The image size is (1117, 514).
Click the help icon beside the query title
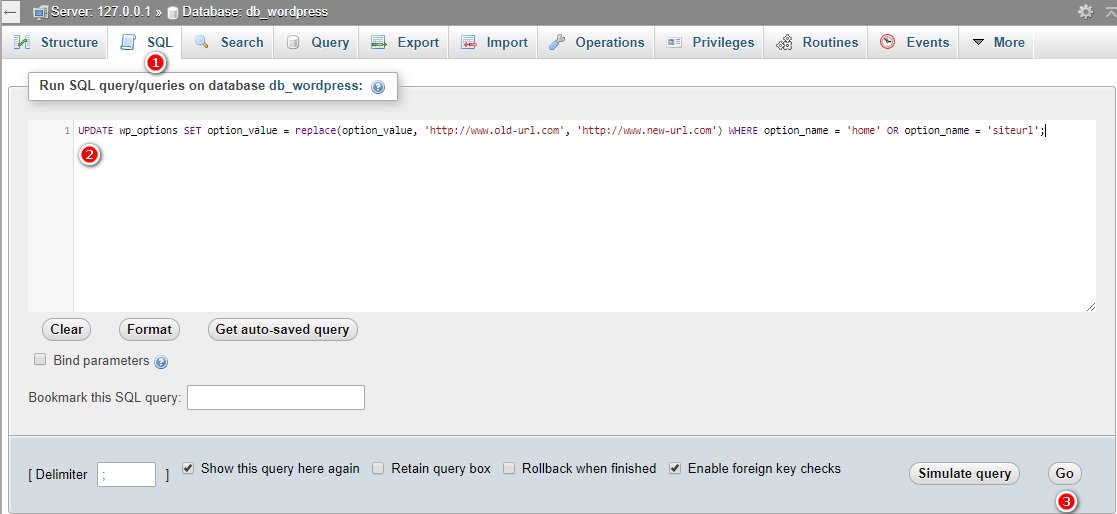pyautogui.click(x=378, y=87)
